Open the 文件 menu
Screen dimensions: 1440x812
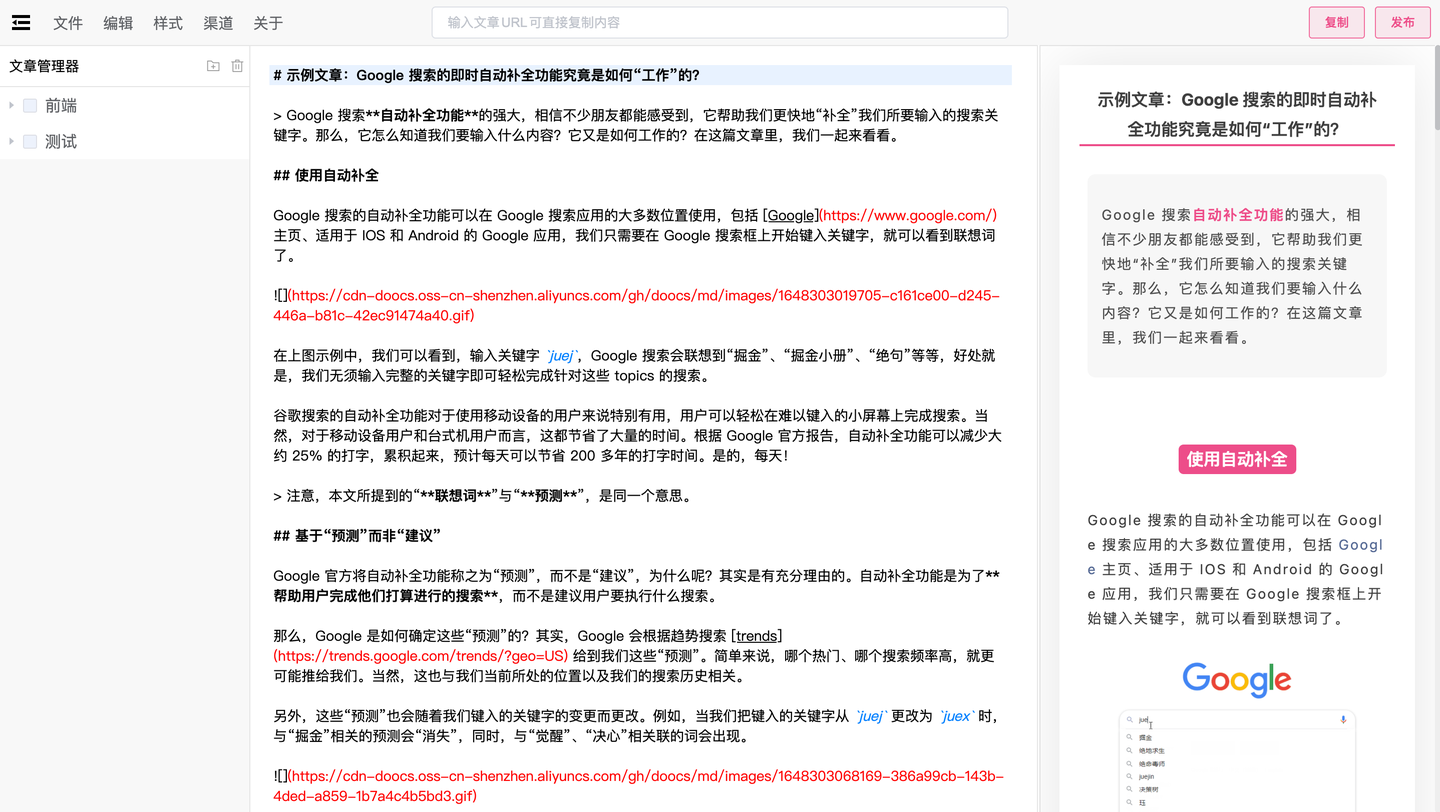pos(68,23)
